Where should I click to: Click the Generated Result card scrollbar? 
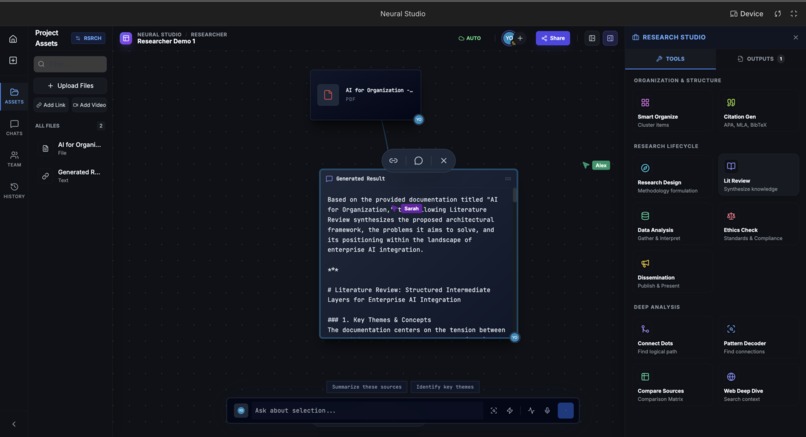[x=515, y=195]
